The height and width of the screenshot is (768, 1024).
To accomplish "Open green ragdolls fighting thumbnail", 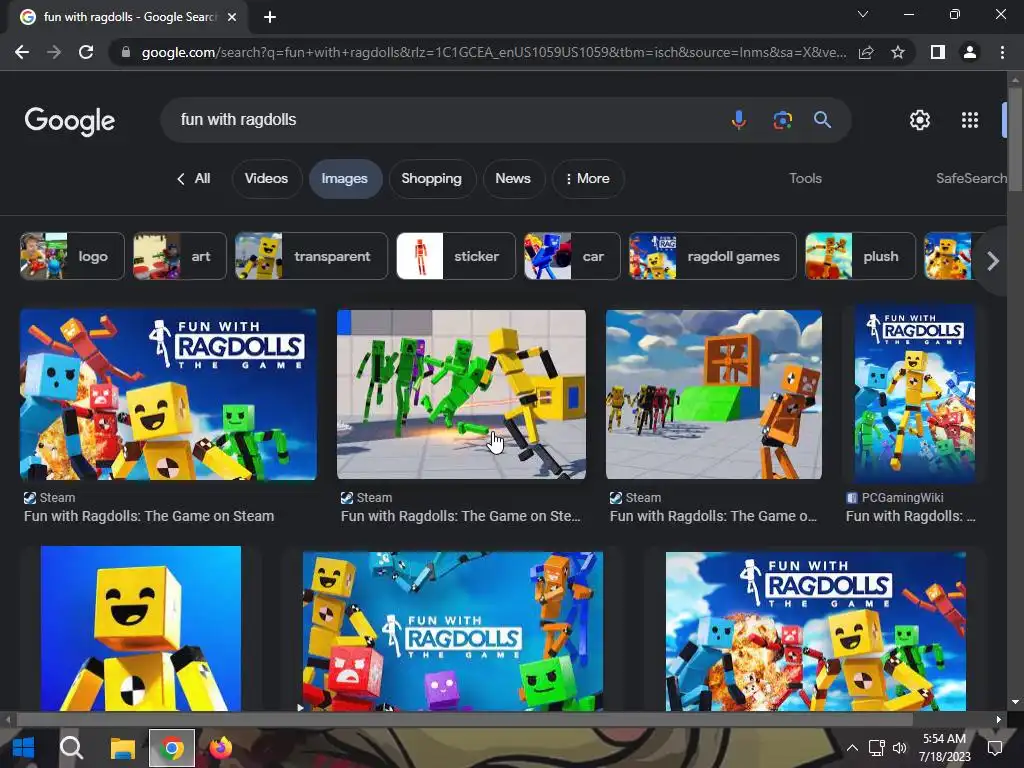I will [461, 394].
